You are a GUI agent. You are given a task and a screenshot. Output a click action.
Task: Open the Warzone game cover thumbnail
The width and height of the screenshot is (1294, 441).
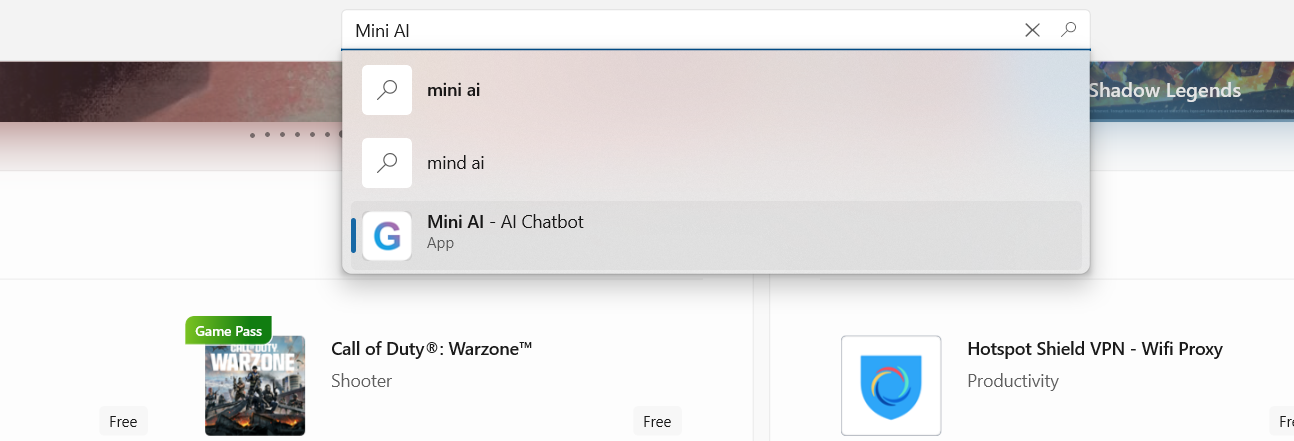pos(254,385)
